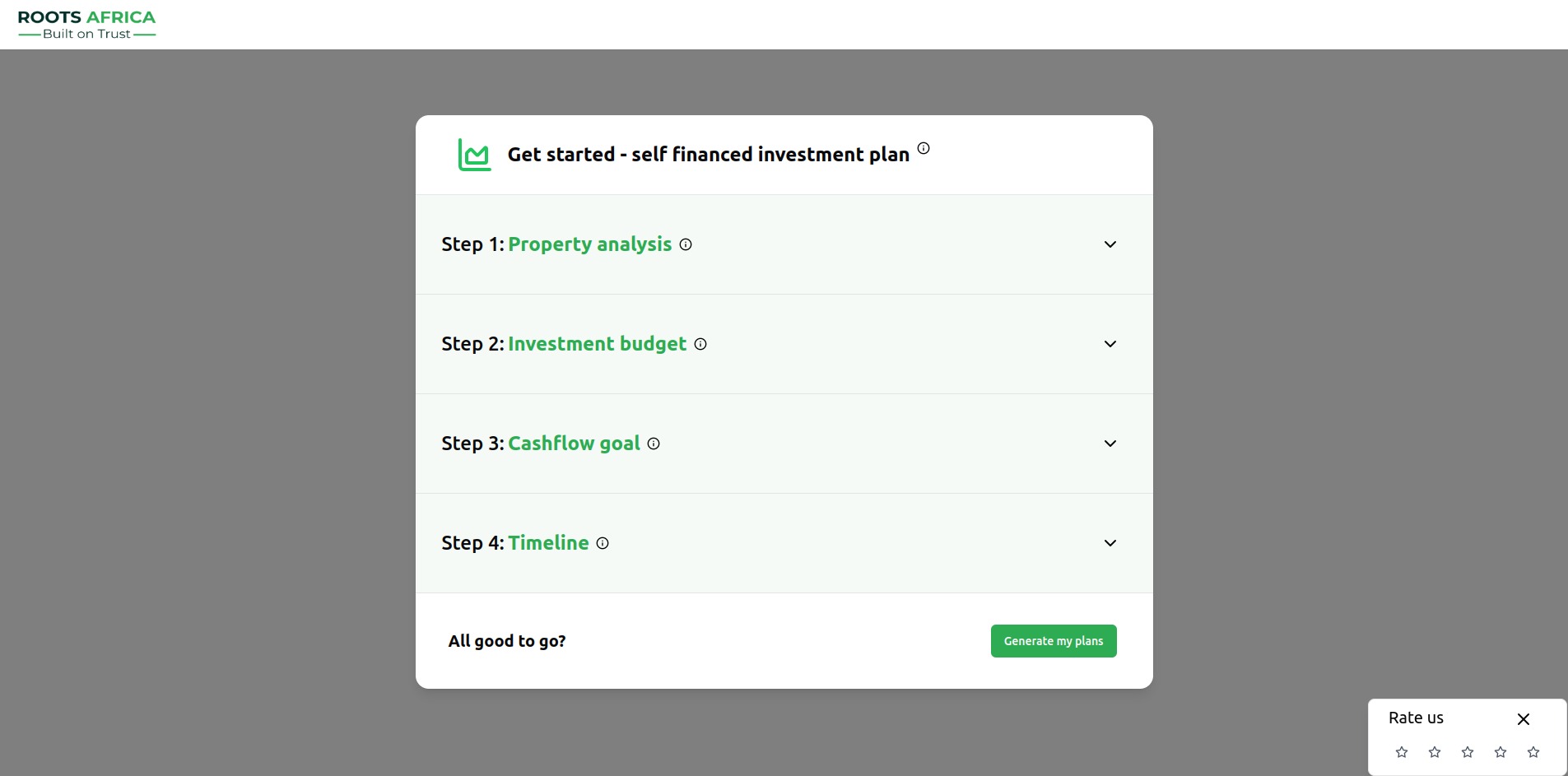Click the info icon next to Timeline

pos(603,543)
